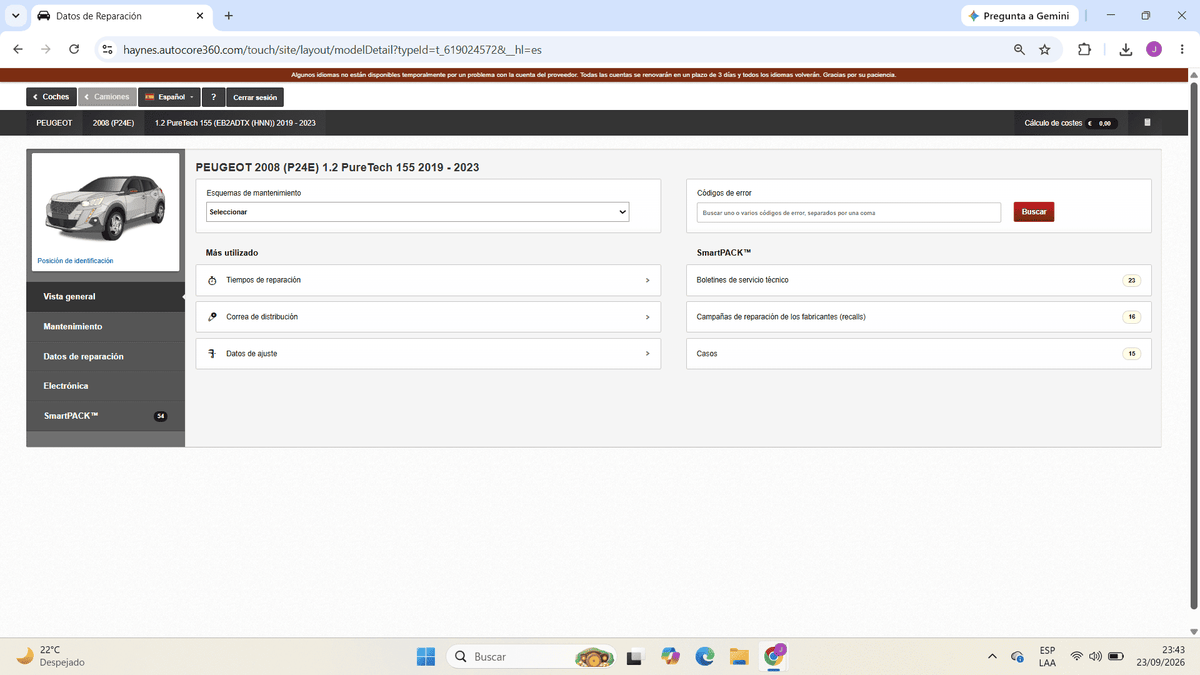
Task: Select Mantenimiento in the sidebar
Action: point(105,327)
